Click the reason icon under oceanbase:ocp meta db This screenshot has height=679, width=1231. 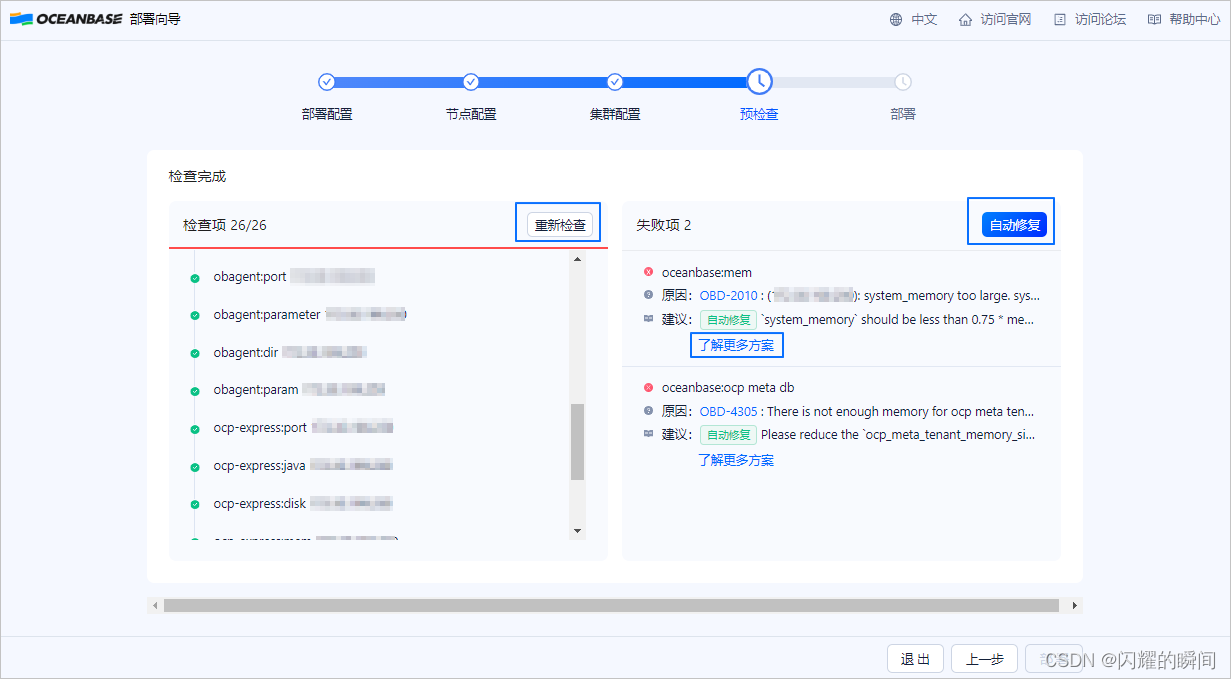[x=648, y=411]
